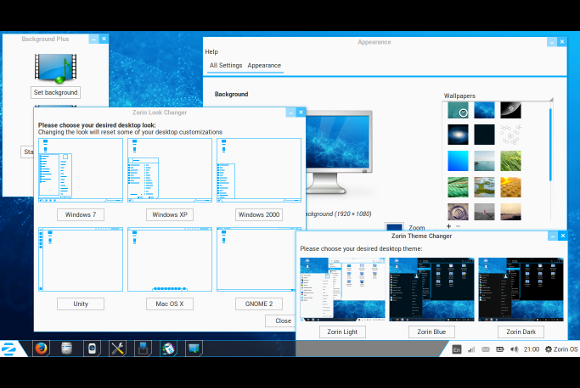This screenshot has height=388, width=580.
Task: Choose the black and white moon wallpaper
Action: (x=510, y=110)
